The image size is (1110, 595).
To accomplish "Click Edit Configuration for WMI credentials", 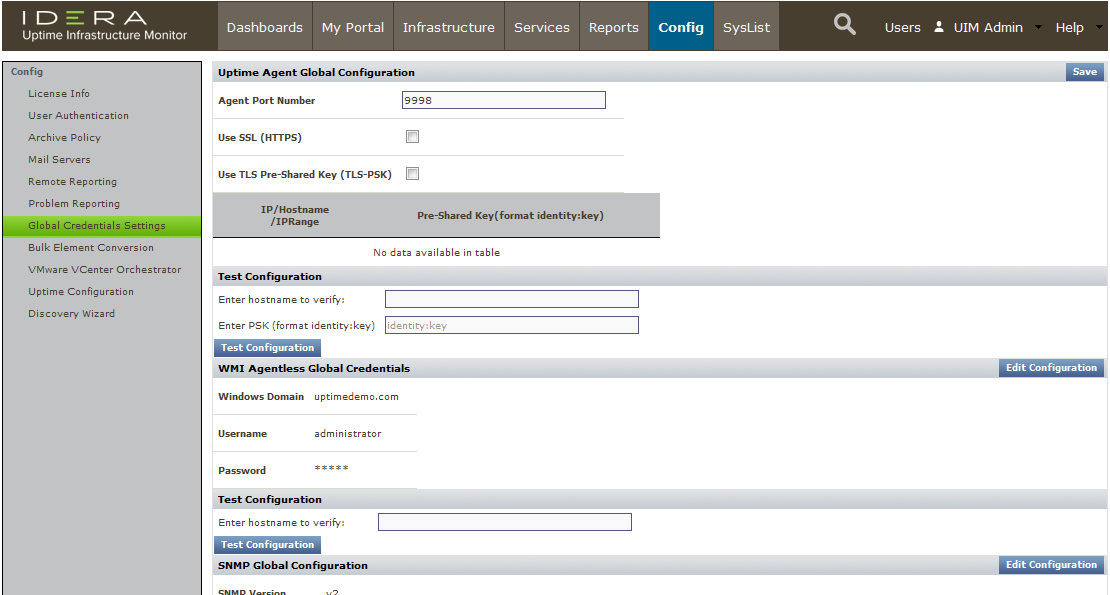I will [x=1051, y=368].
